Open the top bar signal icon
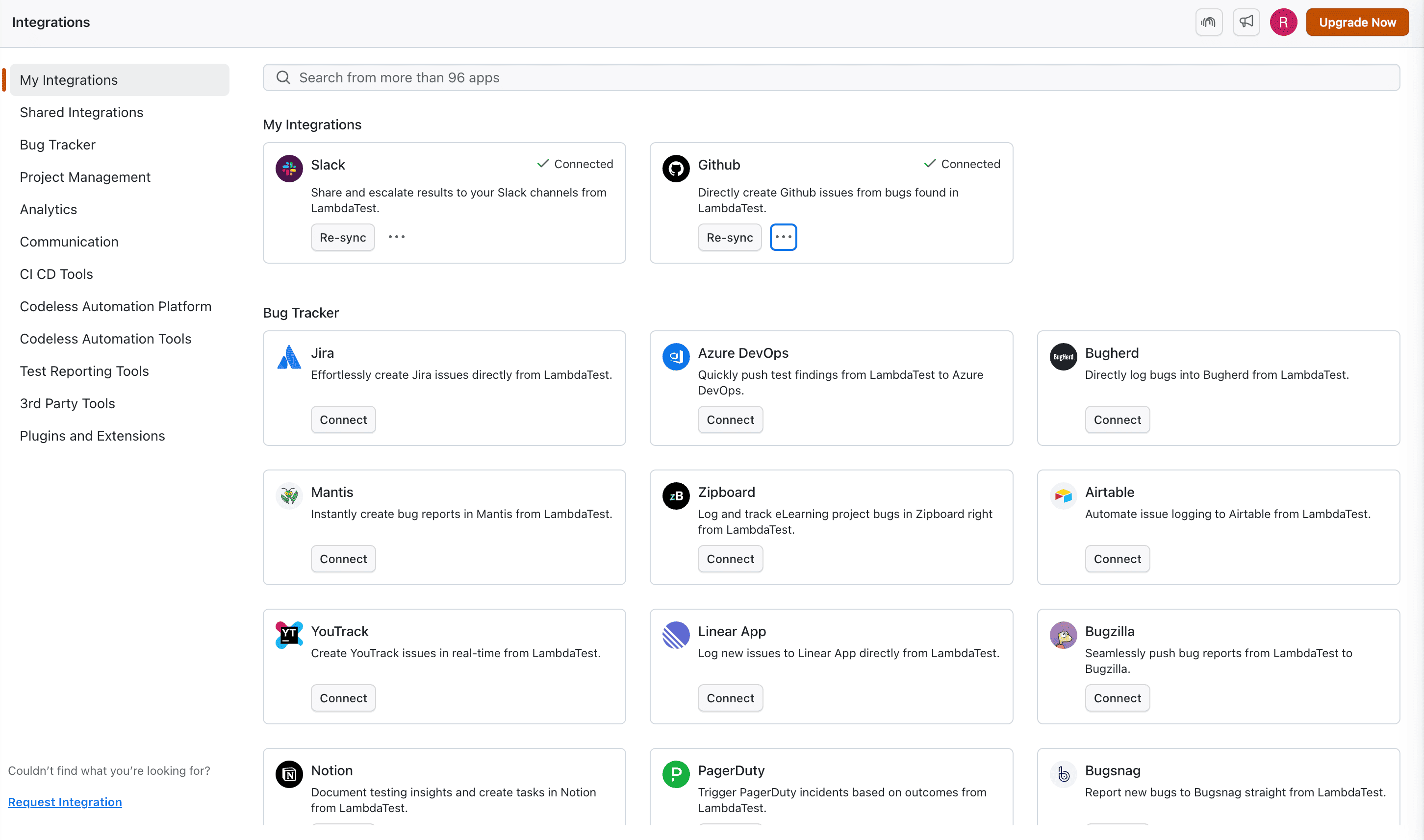This screenshot has height=840, width=1424. click(x=1209, y=22)
